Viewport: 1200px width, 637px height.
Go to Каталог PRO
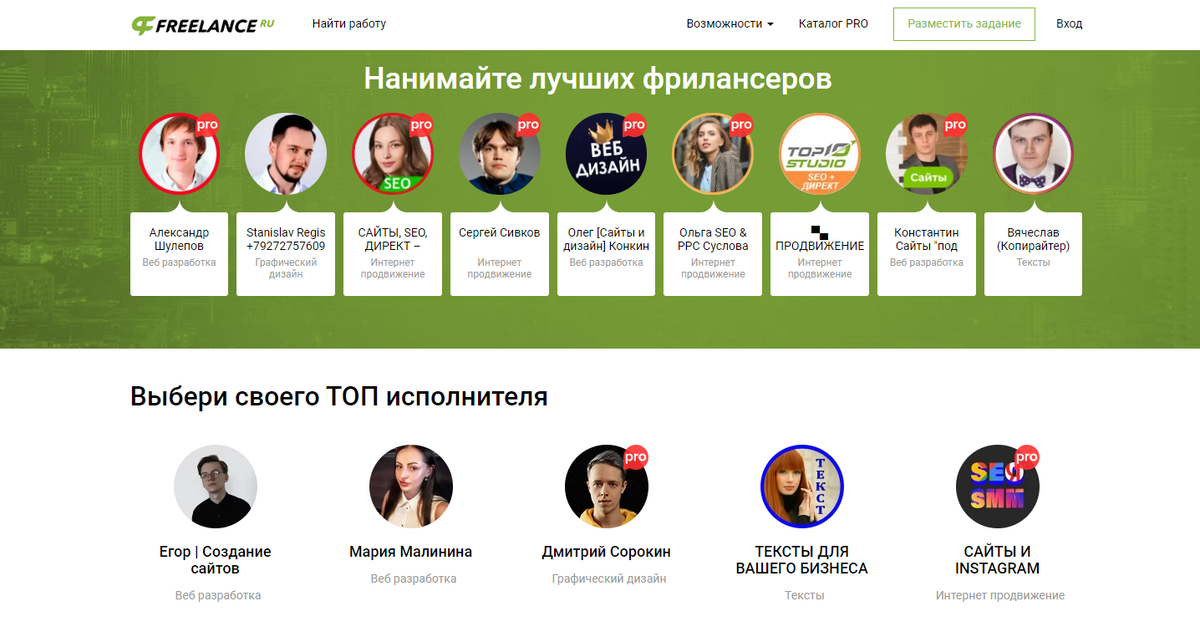833,24
